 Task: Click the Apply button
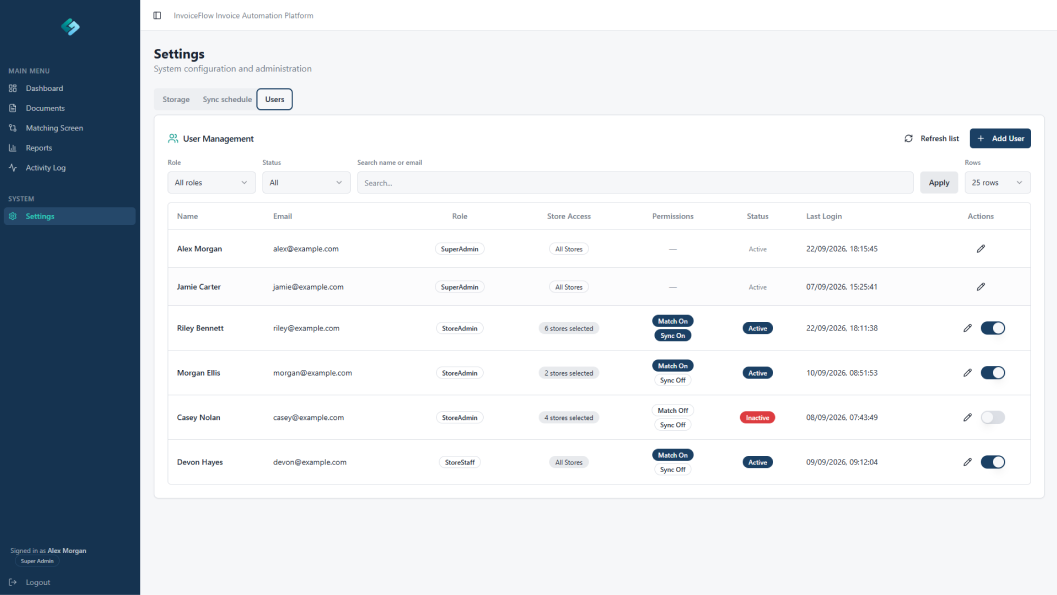939,183
